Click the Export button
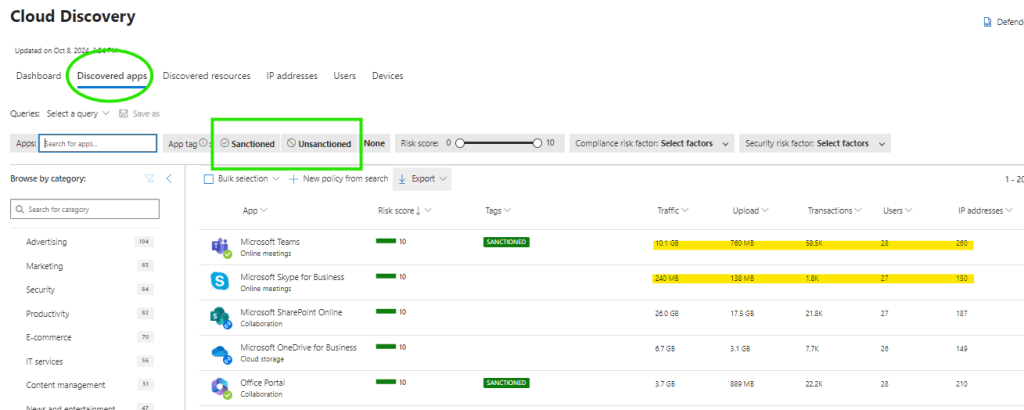 tap(422, 179)
